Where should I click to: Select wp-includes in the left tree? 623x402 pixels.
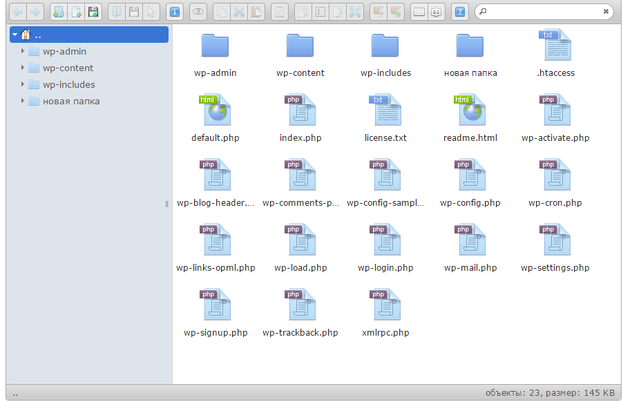69,85
